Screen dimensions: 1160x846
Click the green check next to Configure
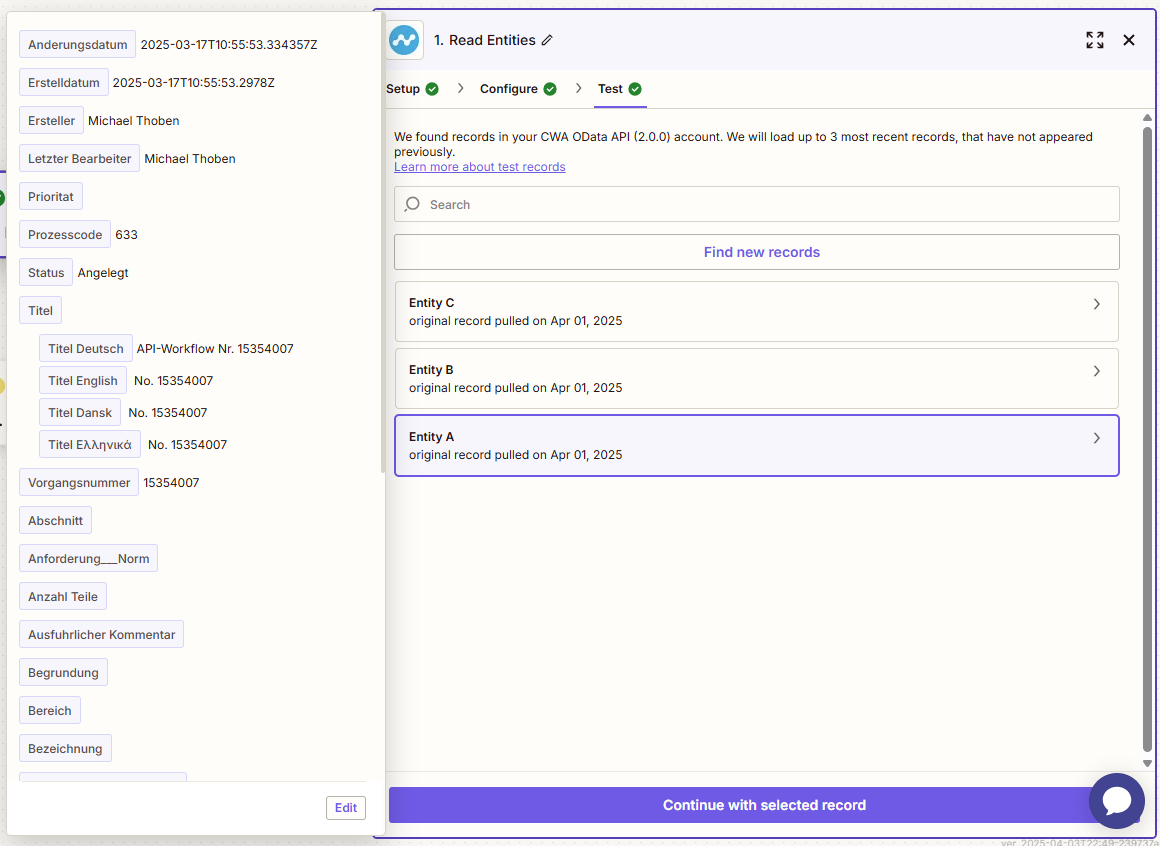[550, 89]
